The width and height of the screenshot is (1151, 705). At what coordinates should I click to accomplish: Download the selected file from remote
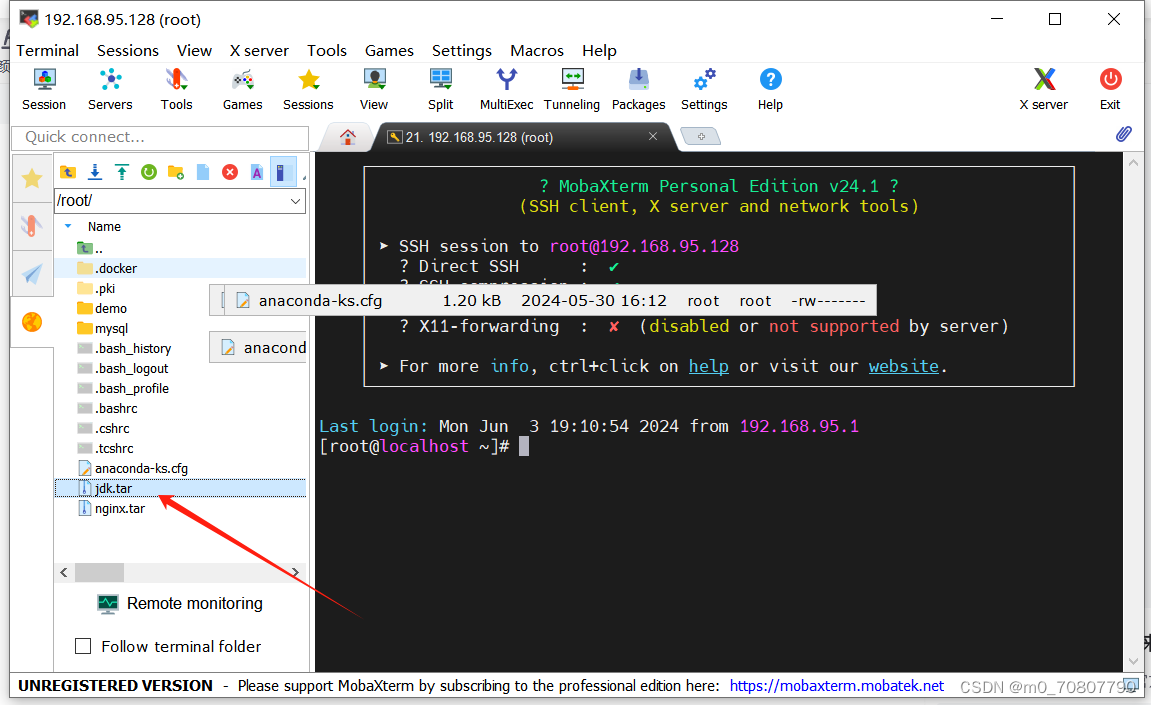(94, 172)
